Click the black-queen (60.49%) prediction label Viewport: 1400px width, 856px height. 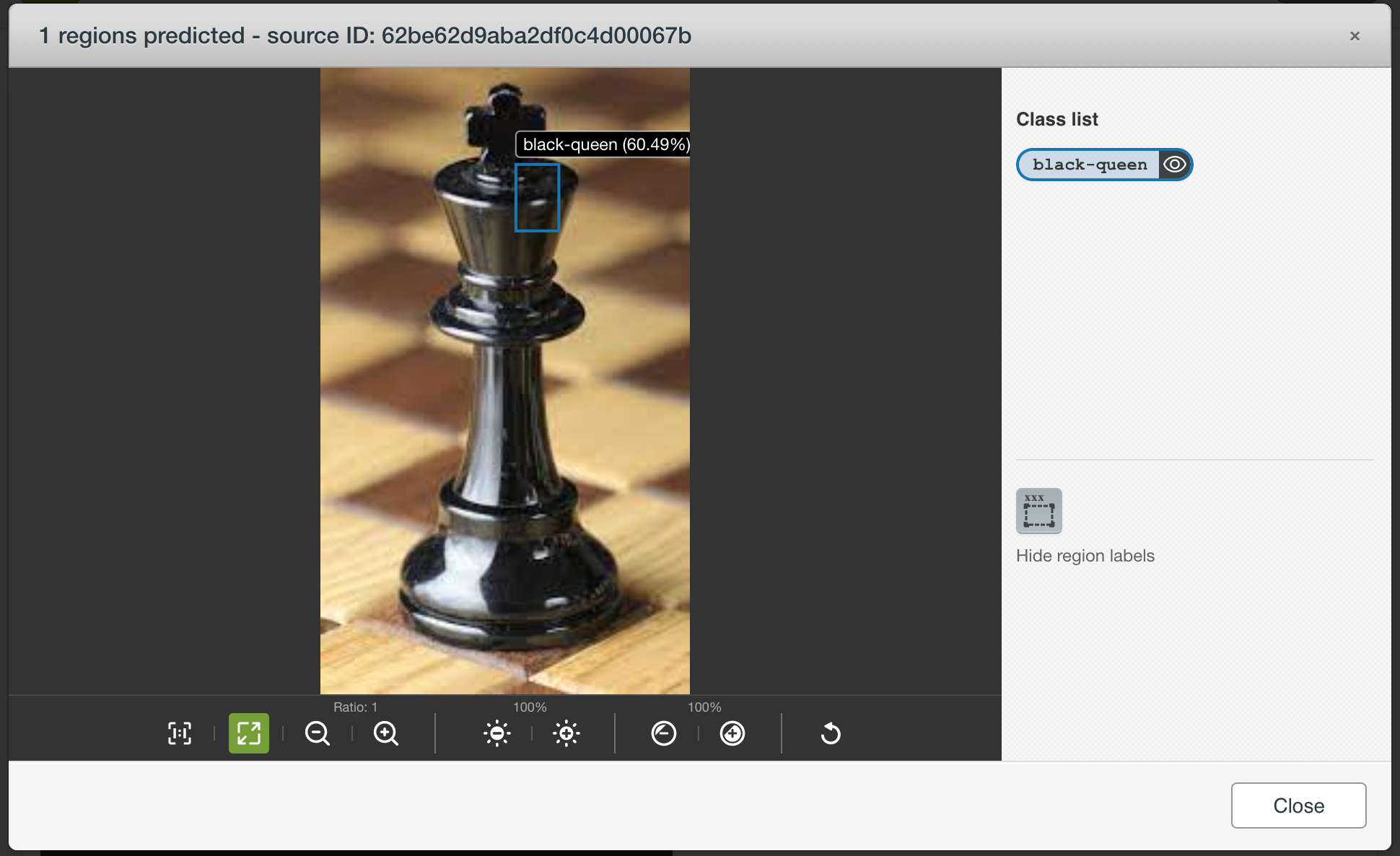[x=605, y=144]
